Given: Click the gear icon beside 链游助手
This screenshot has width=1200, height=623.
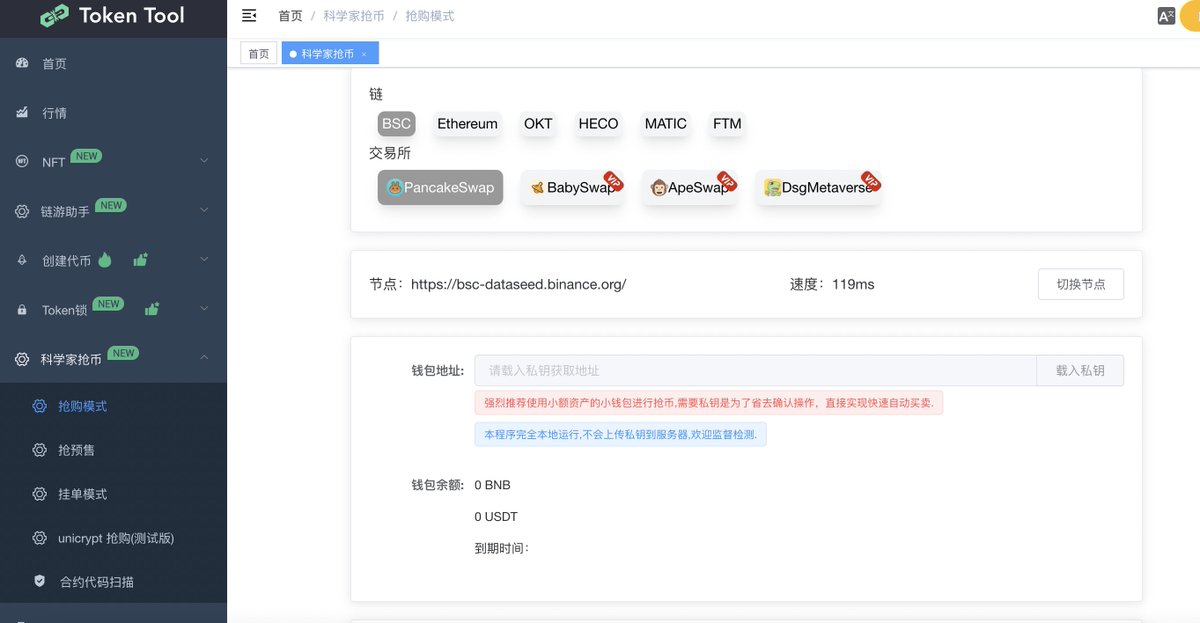Looking at the screenshot, I should click(22, 211).
